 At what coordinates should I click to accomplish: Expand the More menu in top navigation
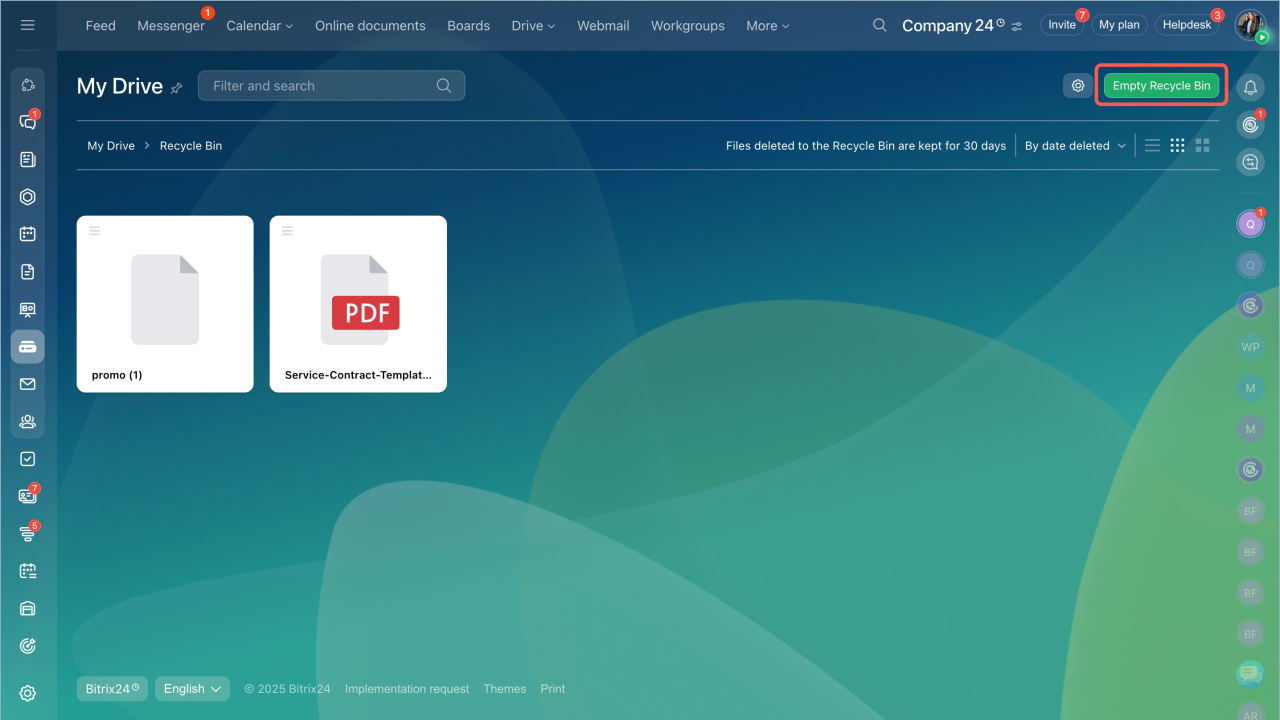[767, 26]
